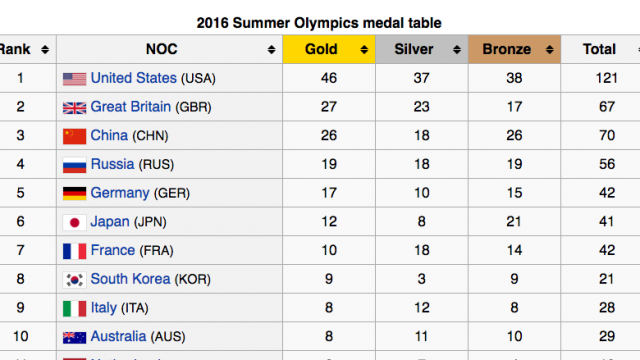Click the United States flag icon

coord(74,79)
